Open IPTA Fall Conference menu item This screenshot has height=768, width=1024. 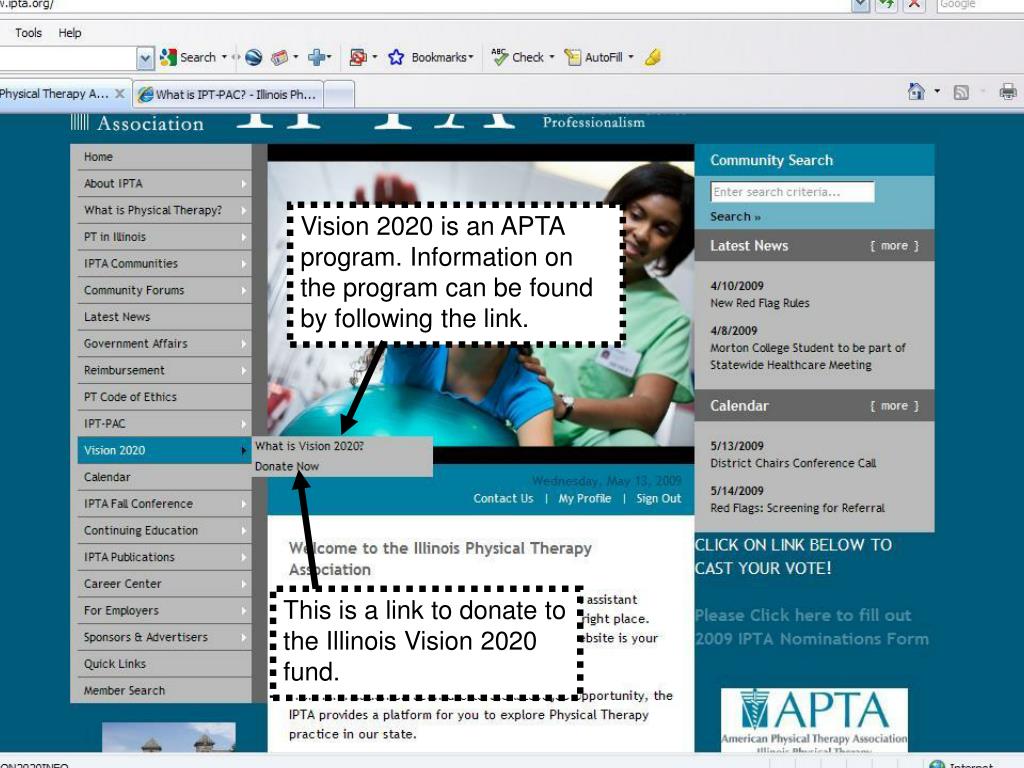165,504
